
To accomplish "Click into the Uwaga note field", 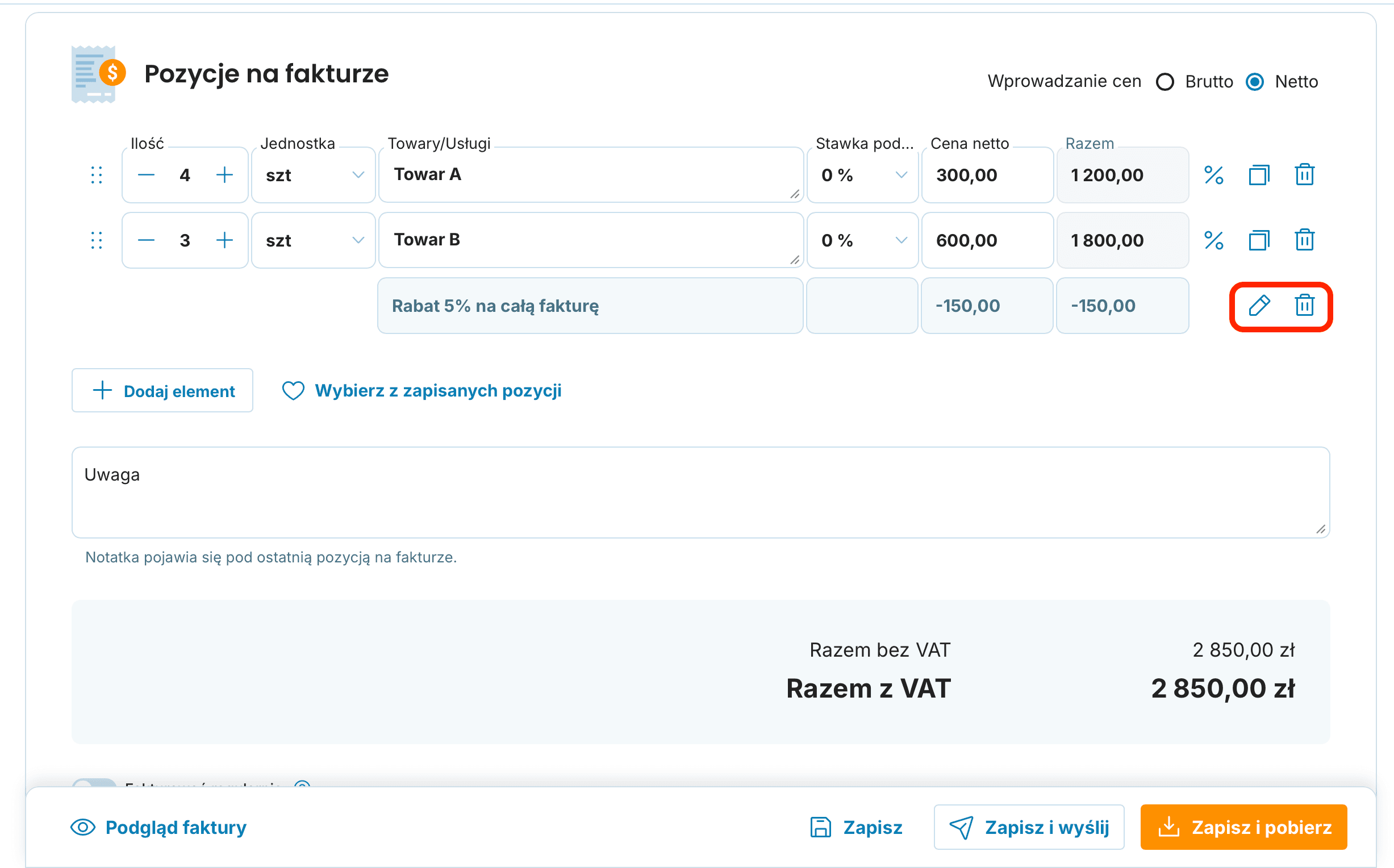I will click(700, 492).
